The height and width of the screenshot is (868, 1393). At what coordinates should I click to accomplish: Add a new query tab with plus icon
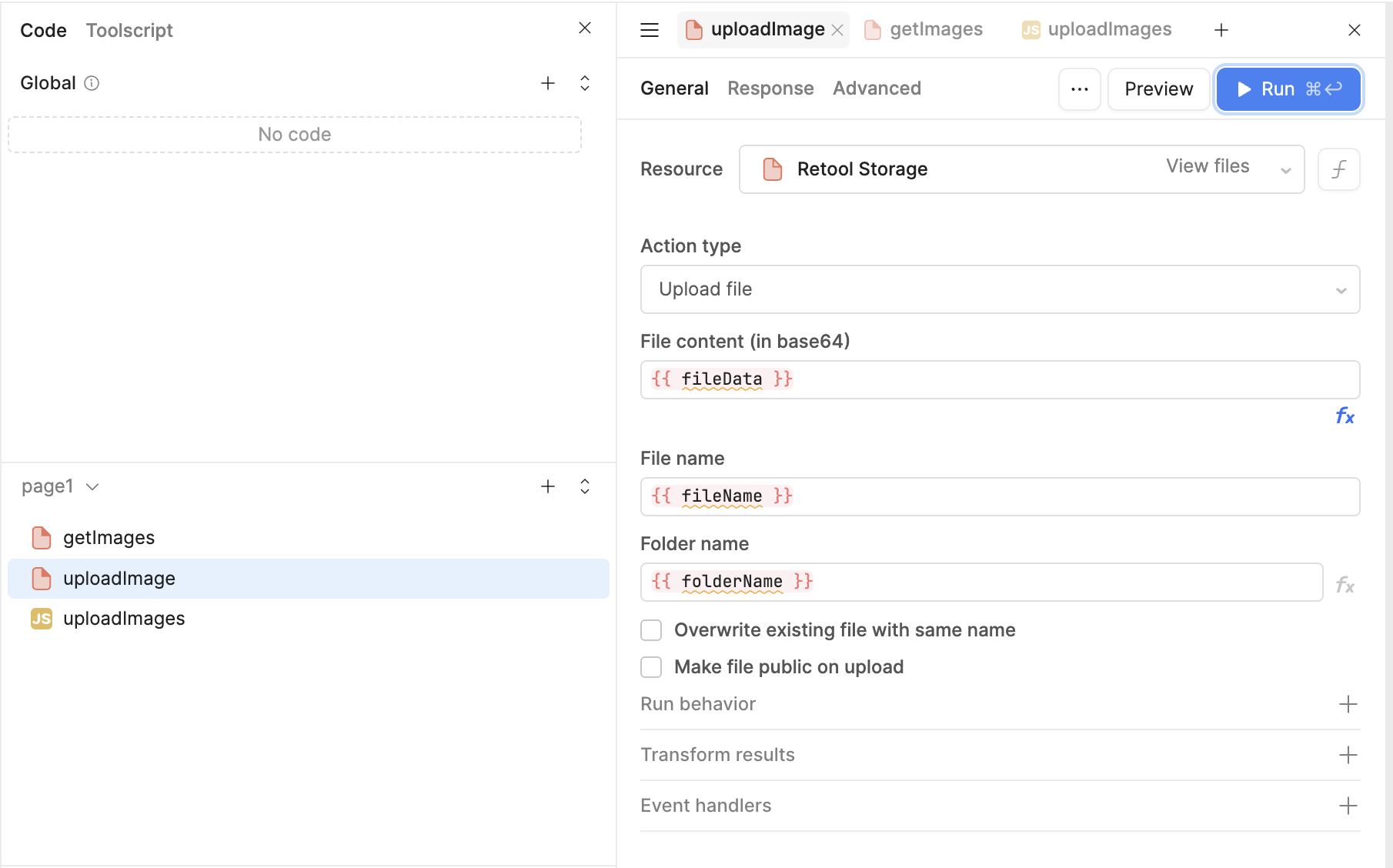[x=1221, y=30]
